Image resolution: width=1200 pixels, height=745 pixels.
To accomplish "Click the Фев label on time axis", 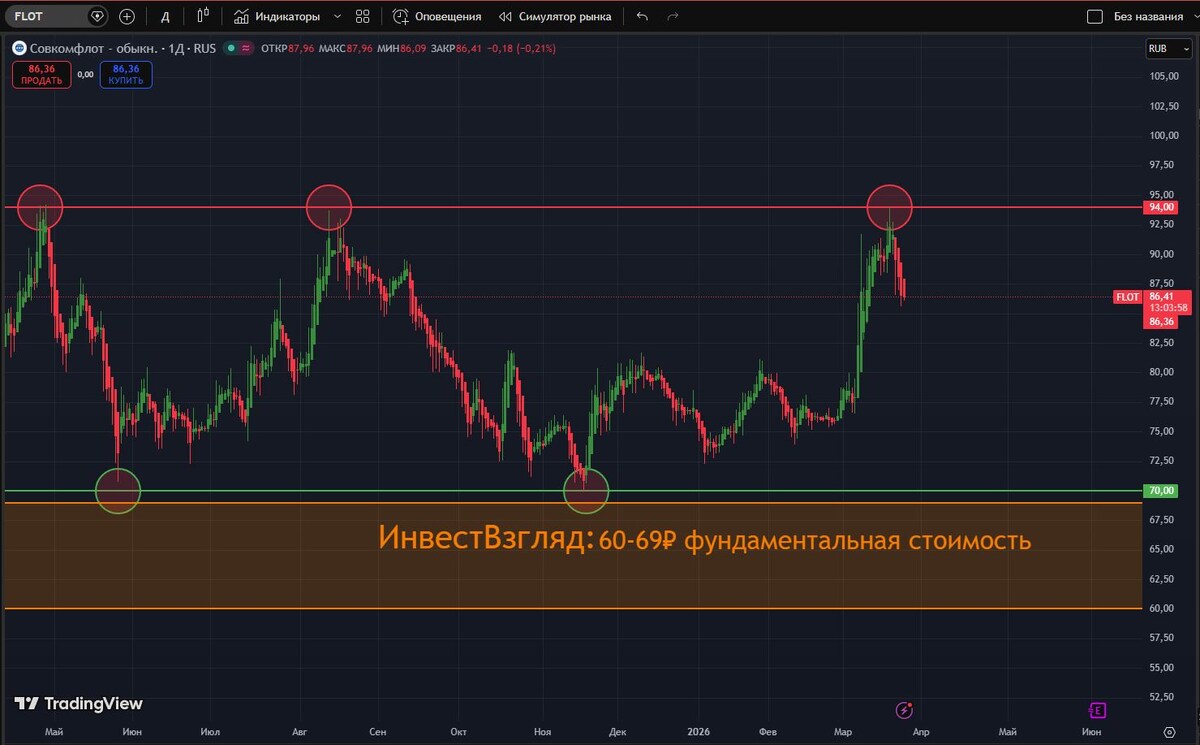I will (768, 732).
